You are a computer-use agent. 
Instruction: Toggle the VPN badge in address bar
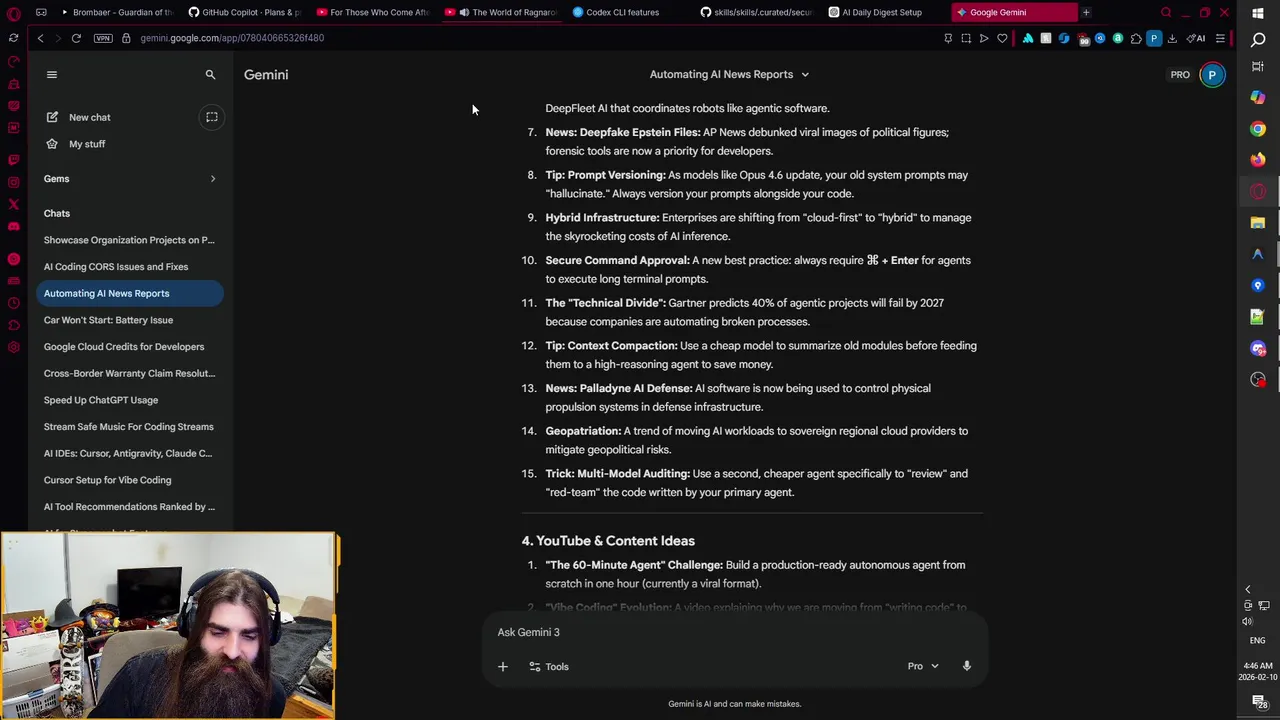[103, 38]
